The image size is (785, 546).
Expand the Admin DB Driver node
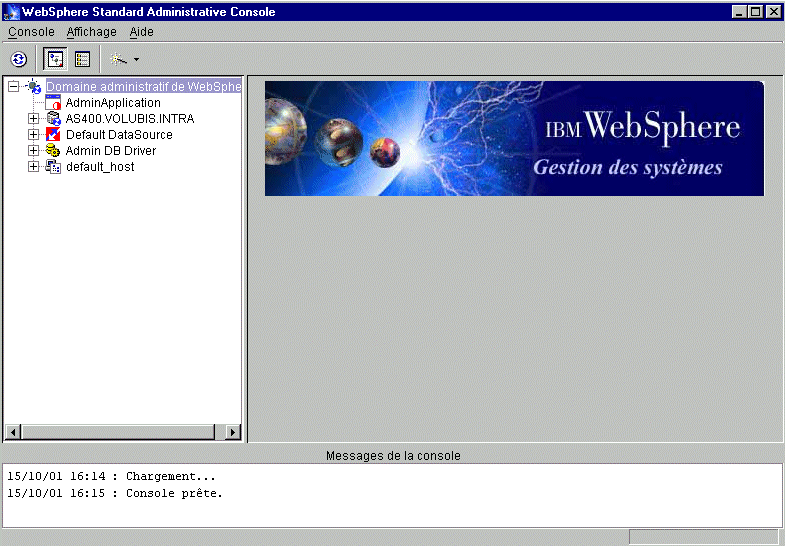tap(33, 151)
